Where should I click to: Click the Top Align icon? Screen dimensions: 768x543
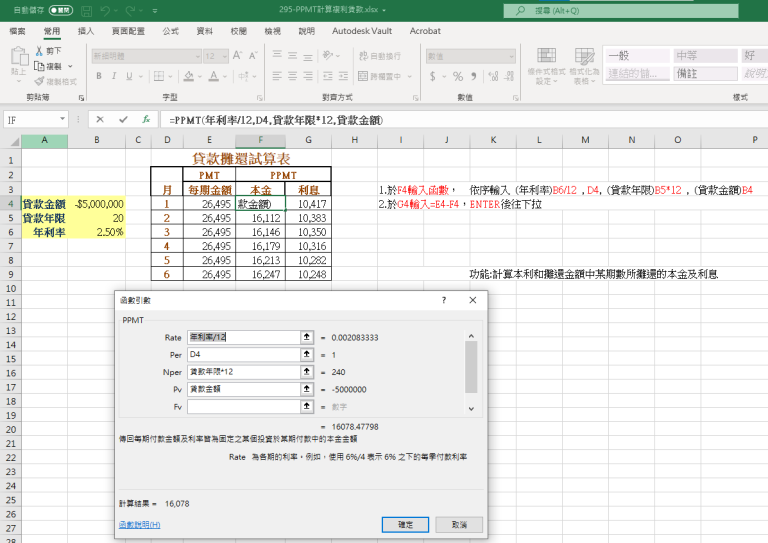point(277,55)
